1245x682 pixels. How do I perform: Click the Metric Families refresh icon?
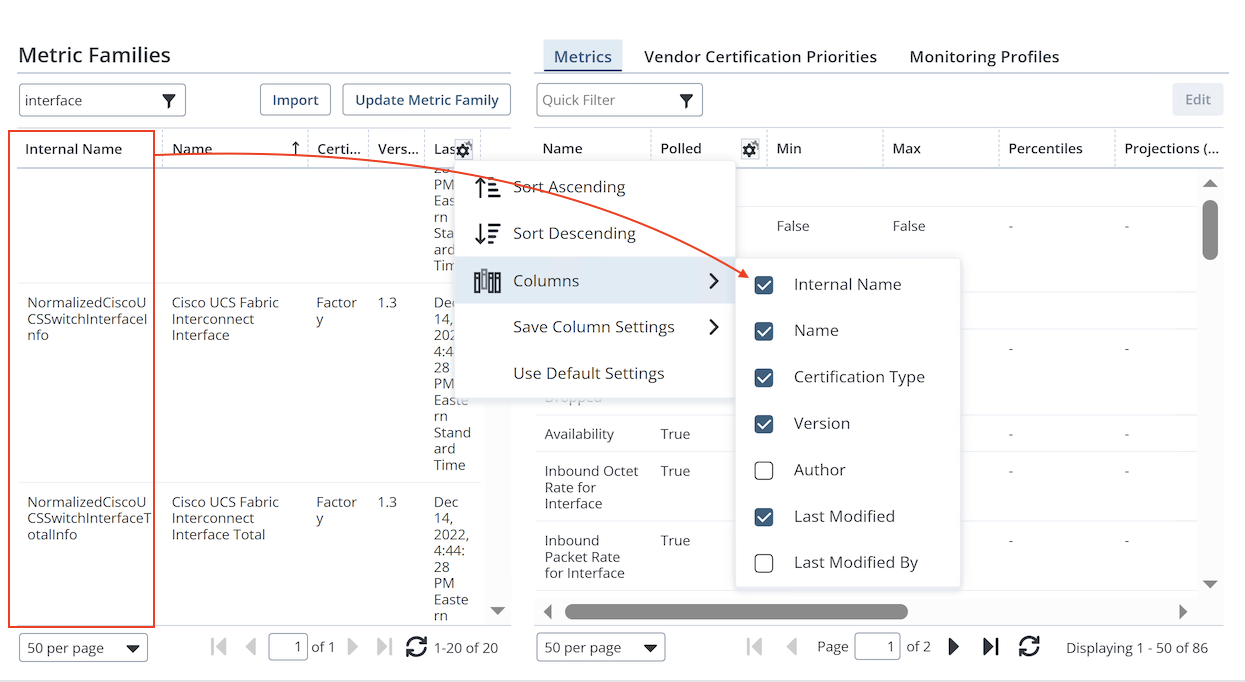tap(416, 647)
